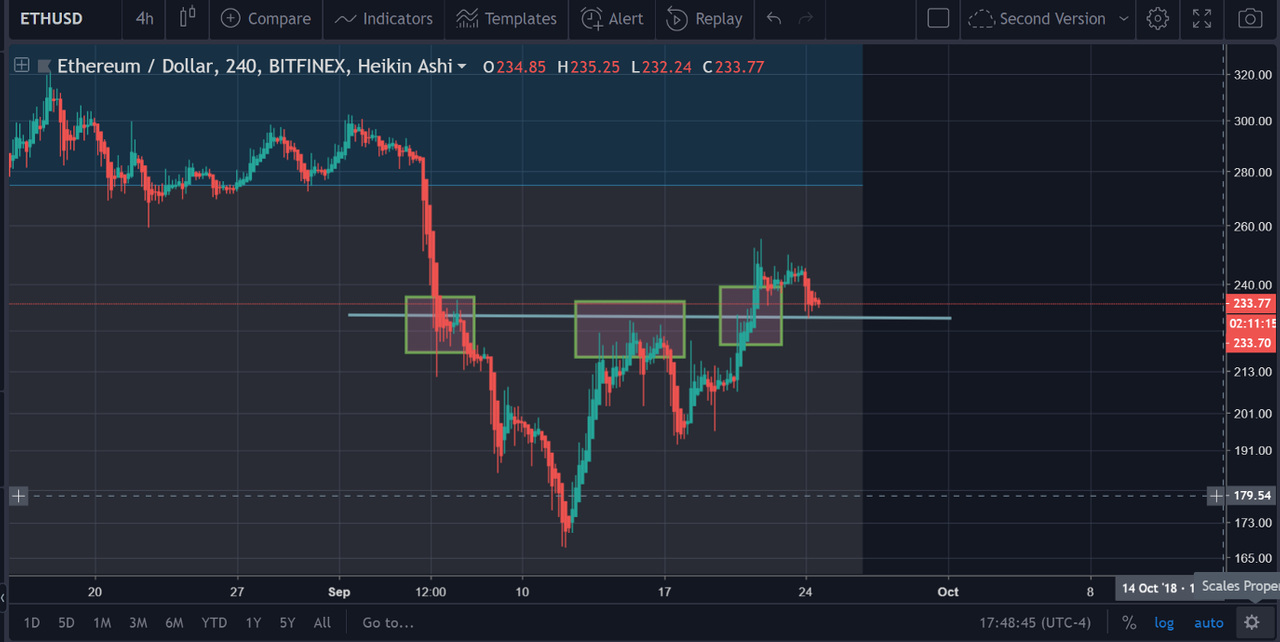
Task: Toggle auto scale
Action: 1208,622
